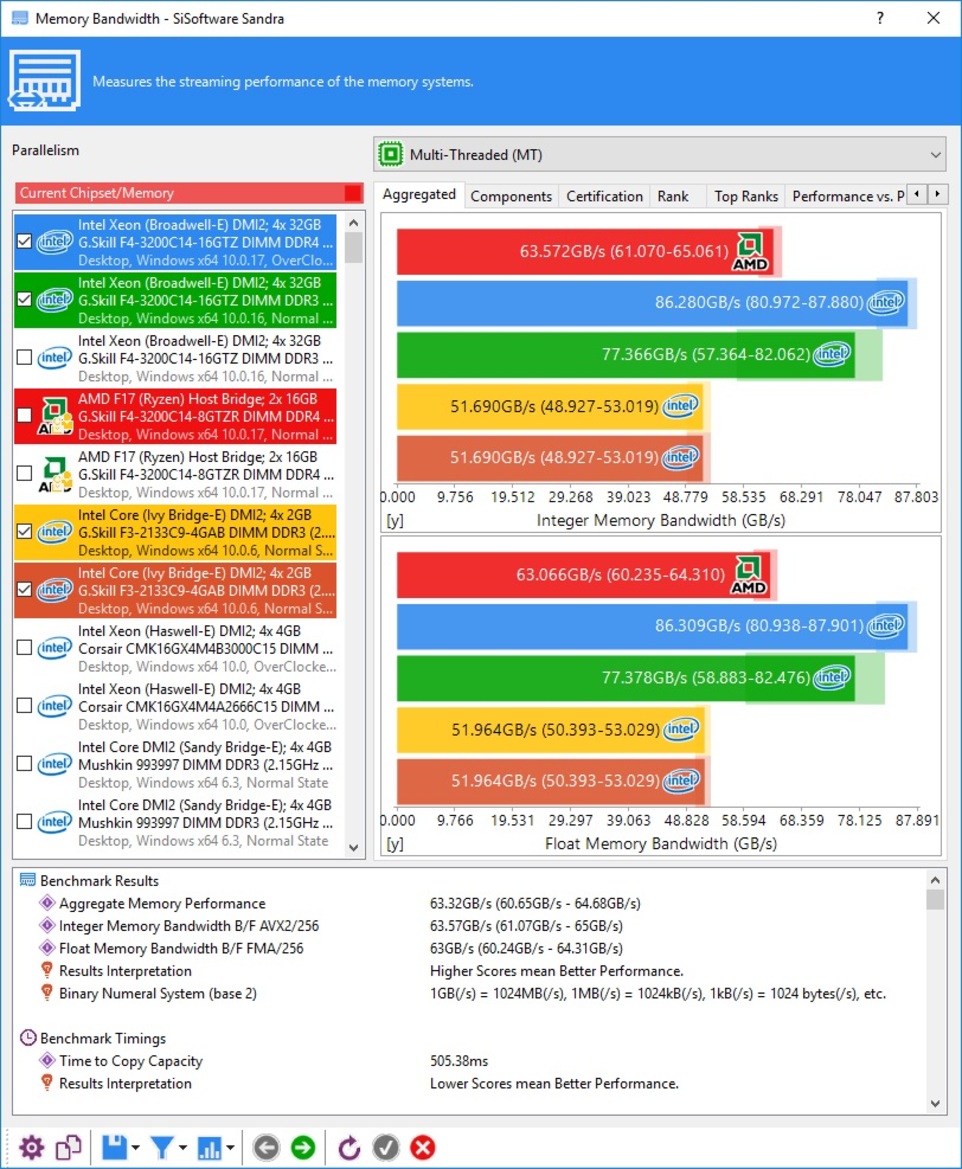Viewport: 962px width, 1169px height.
Task: Close the Memory Bandwidth window
Action: [x=934, y=18]
